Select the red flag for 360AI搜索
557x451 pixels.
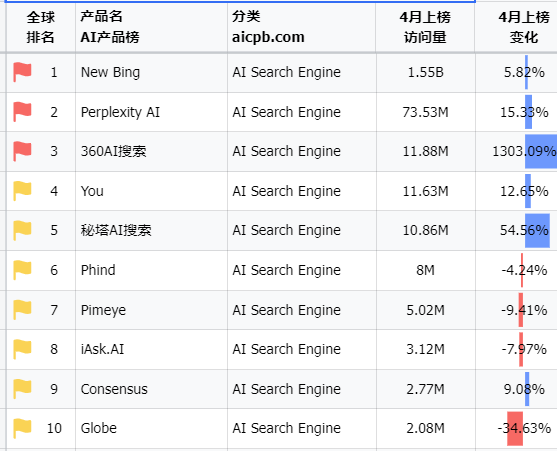tap(22, 151)
